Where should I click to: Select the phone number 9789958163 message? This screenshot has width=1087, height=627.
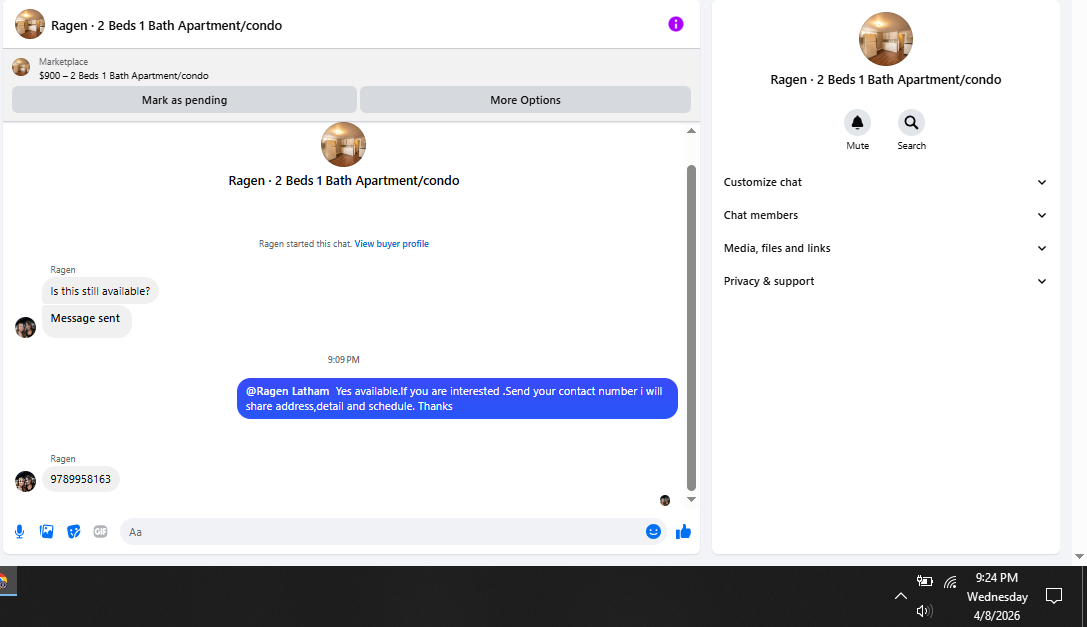pyautogui.click(x=80, y=479)
